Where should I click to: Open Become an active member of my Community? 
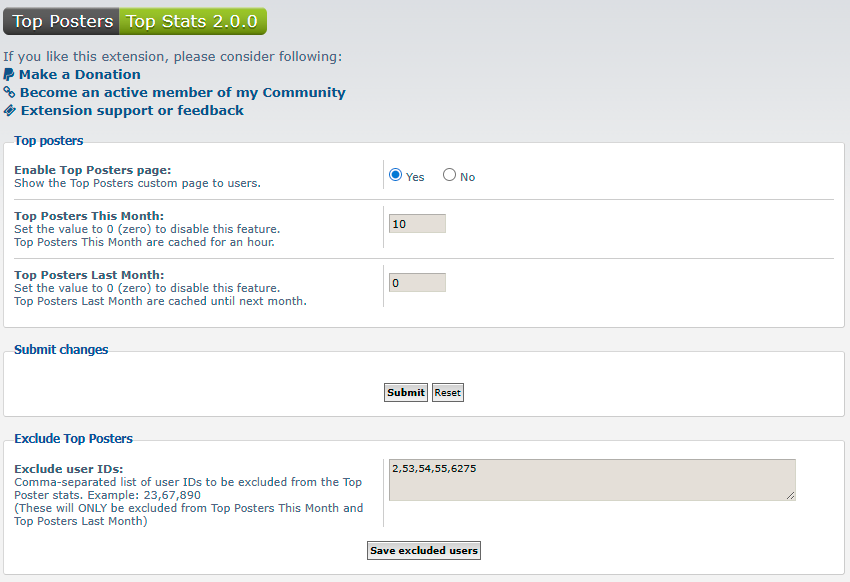tap(183, 92)
